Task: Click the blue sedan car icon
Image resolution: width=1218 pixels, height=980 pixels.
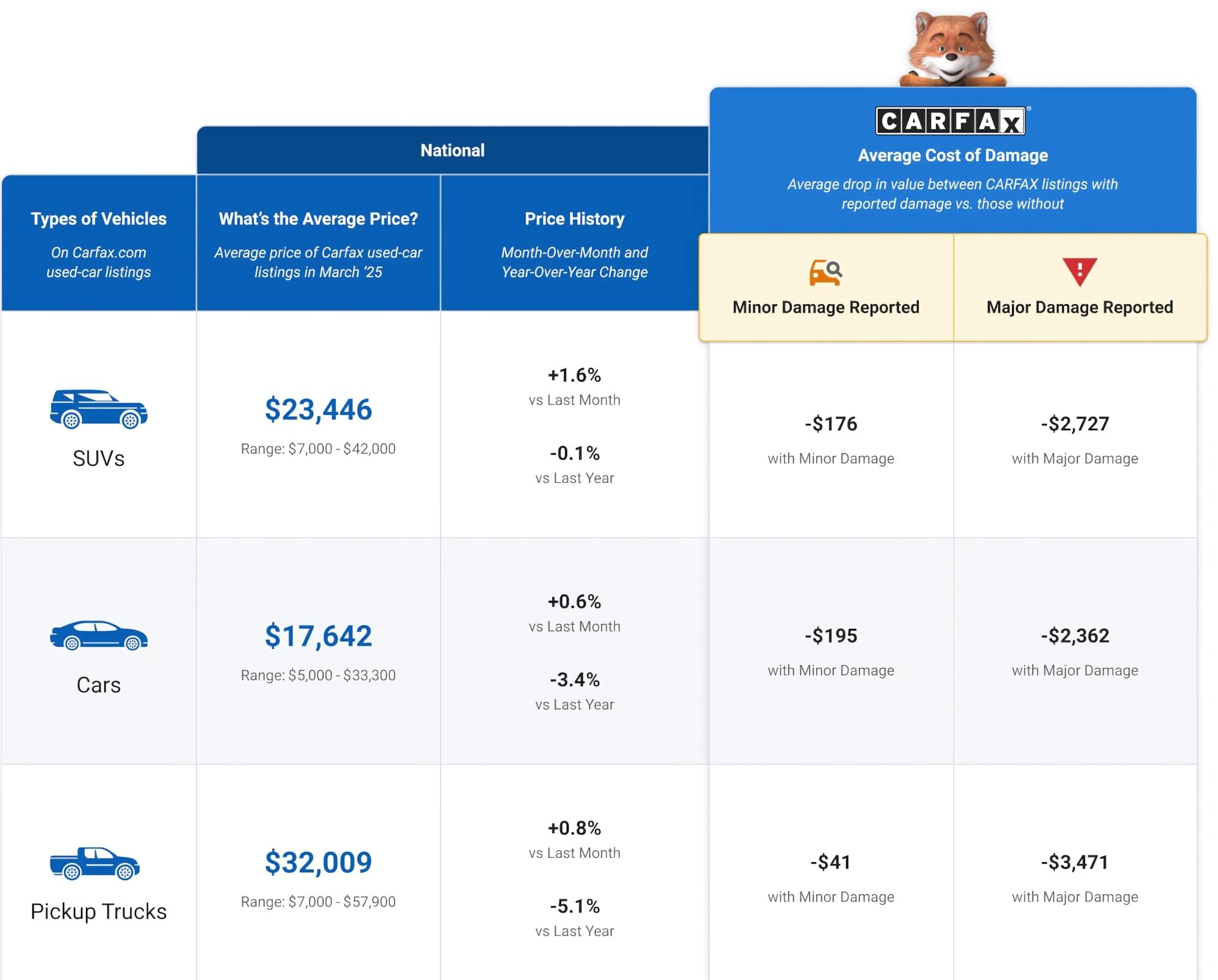Action: click(98, 635)
